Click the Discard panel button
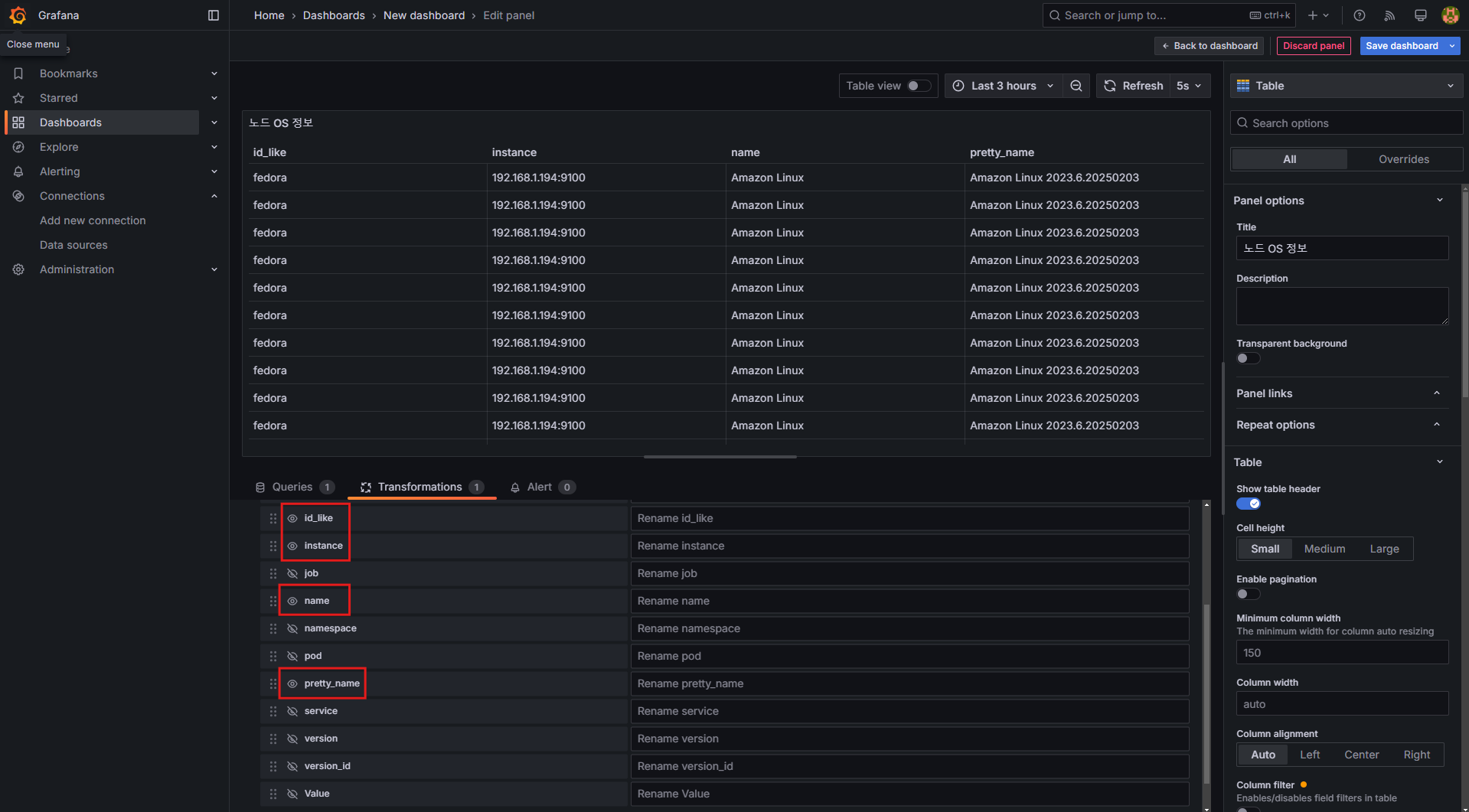Screen dimensions: 1469x812 [1314, 46]
